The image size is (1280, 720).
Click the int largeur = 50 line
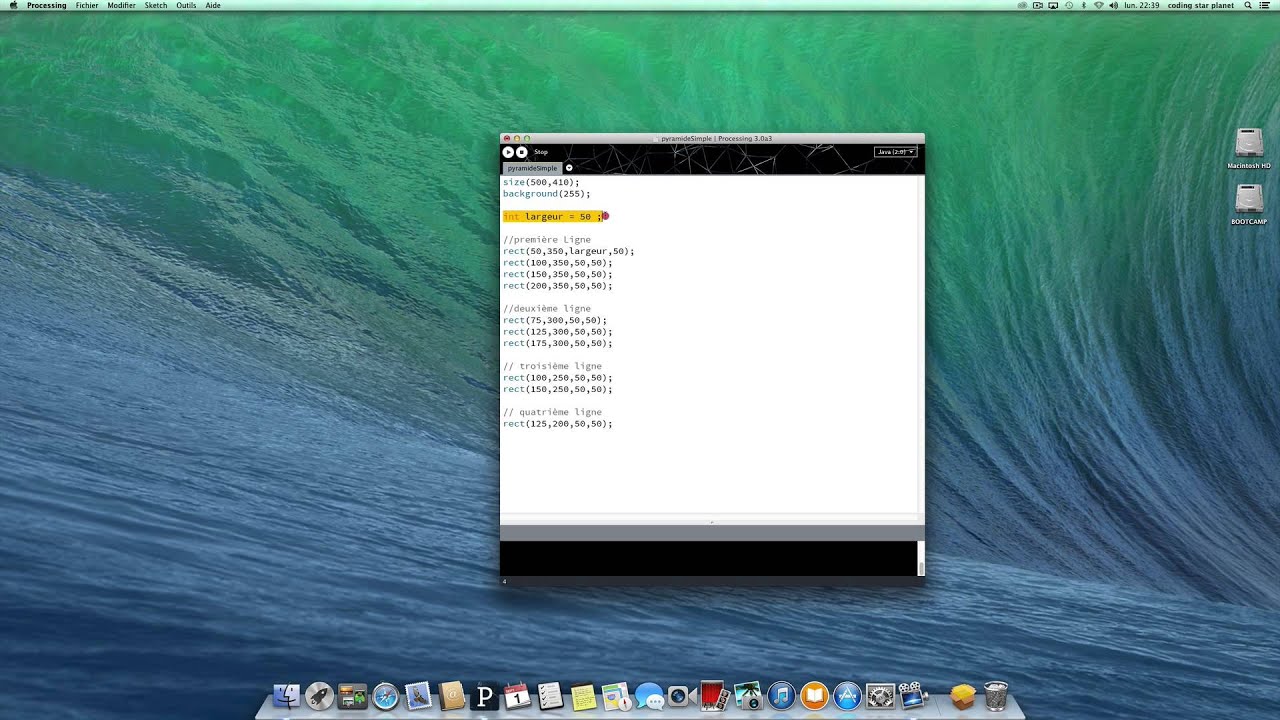(x=553, y=217)
